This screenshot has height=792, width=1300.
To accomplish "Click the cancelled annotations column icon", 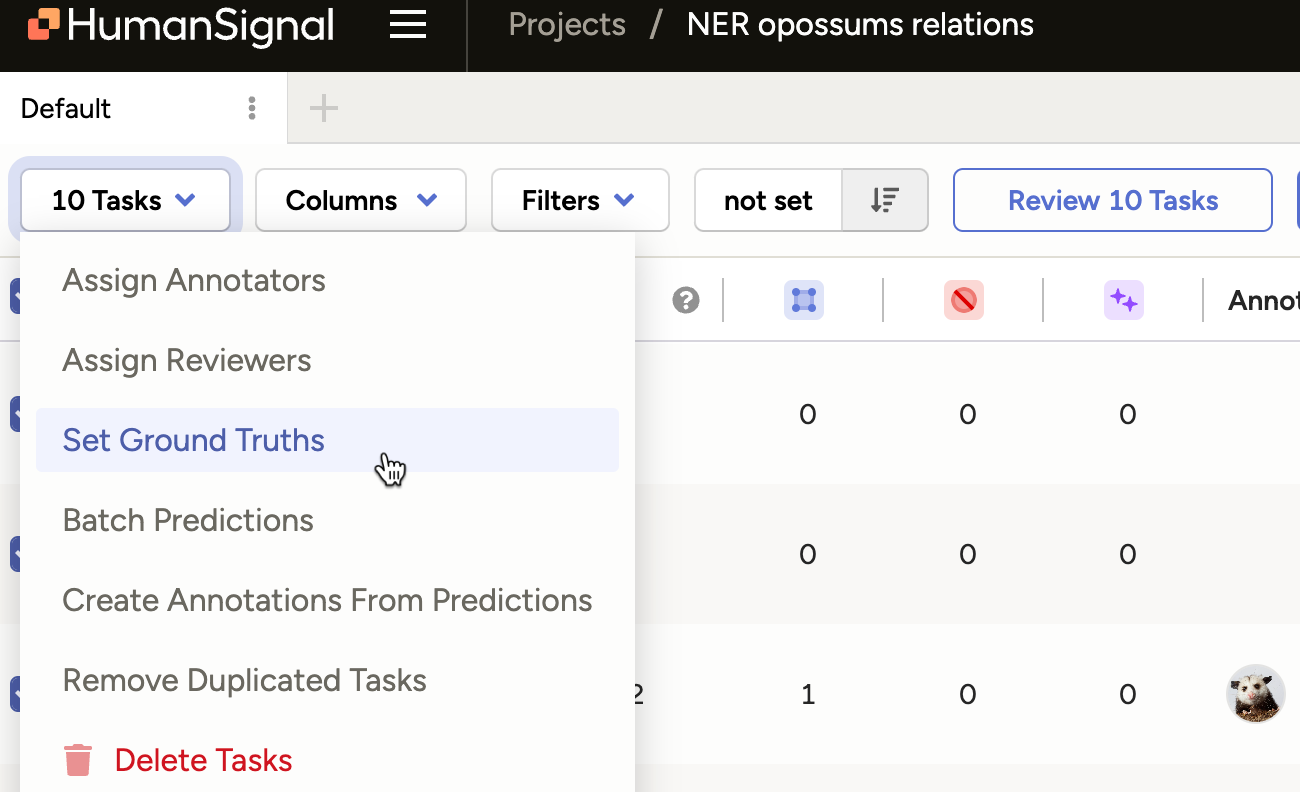I will (x=964, y=300).
